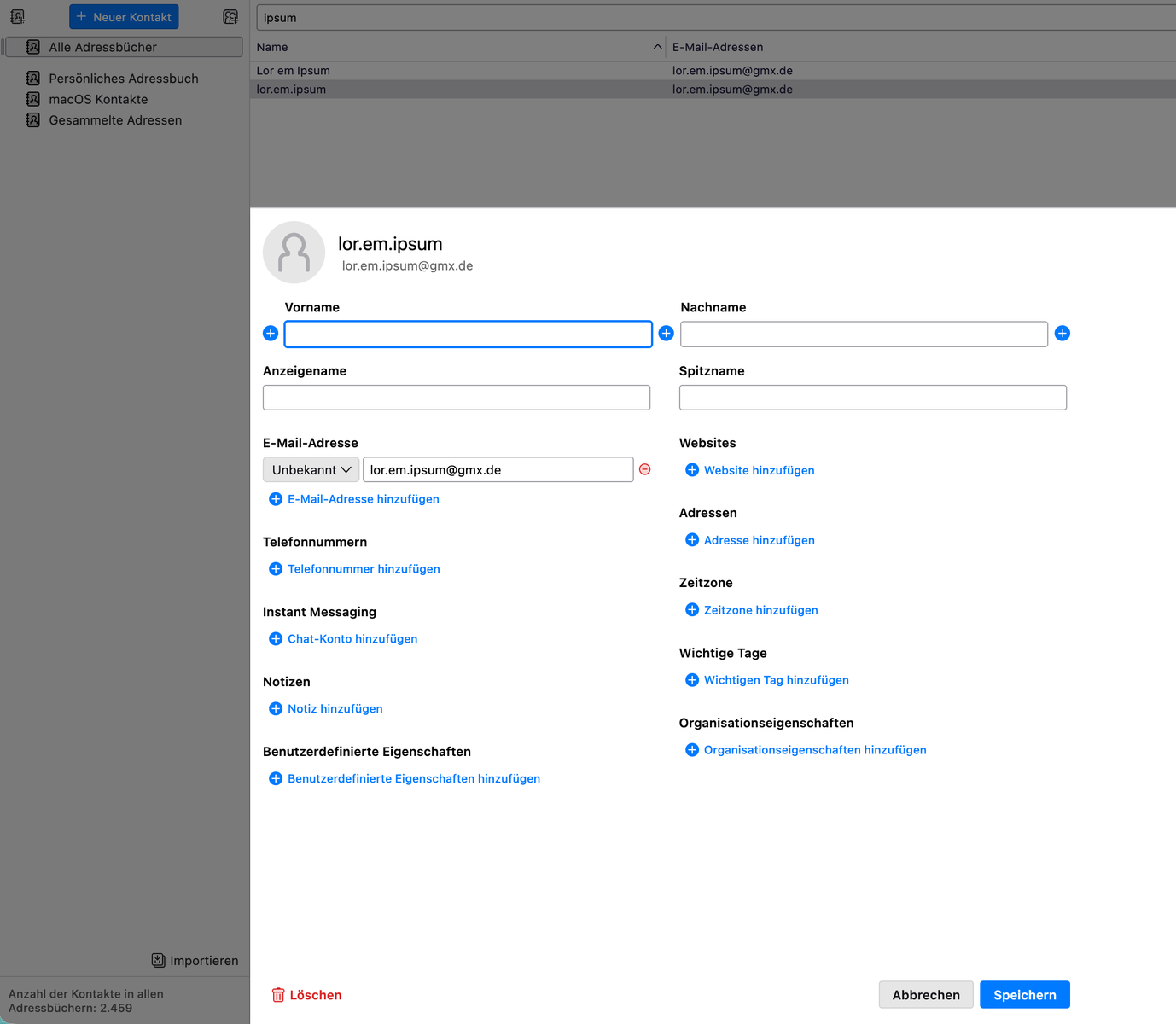
Task: Open macOS Kontakte address book
Action: 98,99
